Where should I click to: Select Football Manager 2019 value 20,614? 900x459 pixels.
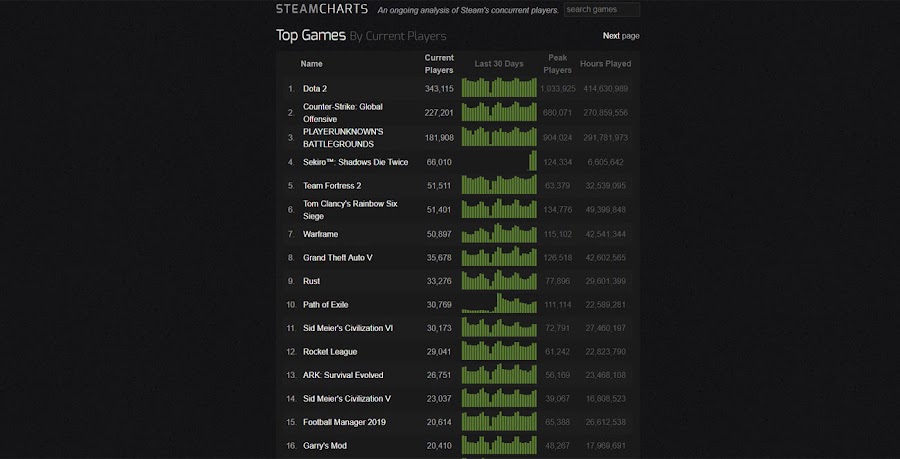(x=439, y=422)
